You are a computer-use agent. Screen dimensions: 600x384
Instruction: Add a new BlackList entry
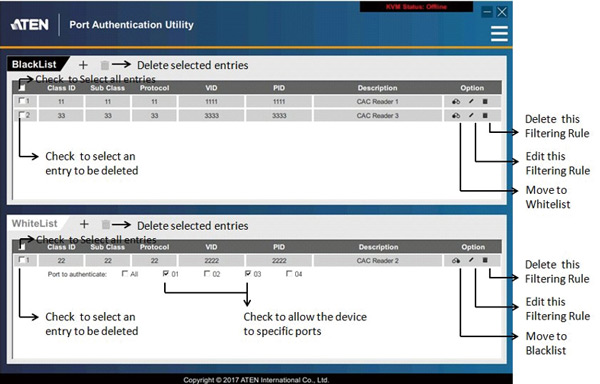(x=83, y=65)
